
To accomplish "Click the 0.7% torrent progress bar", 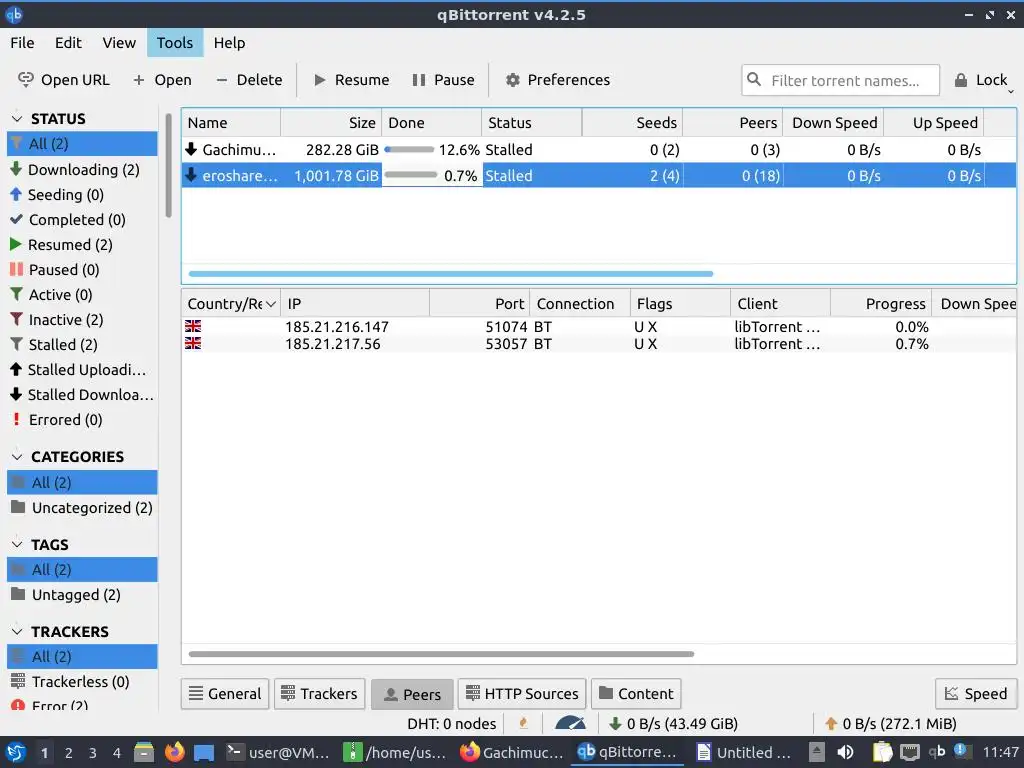I will point(411,175).
